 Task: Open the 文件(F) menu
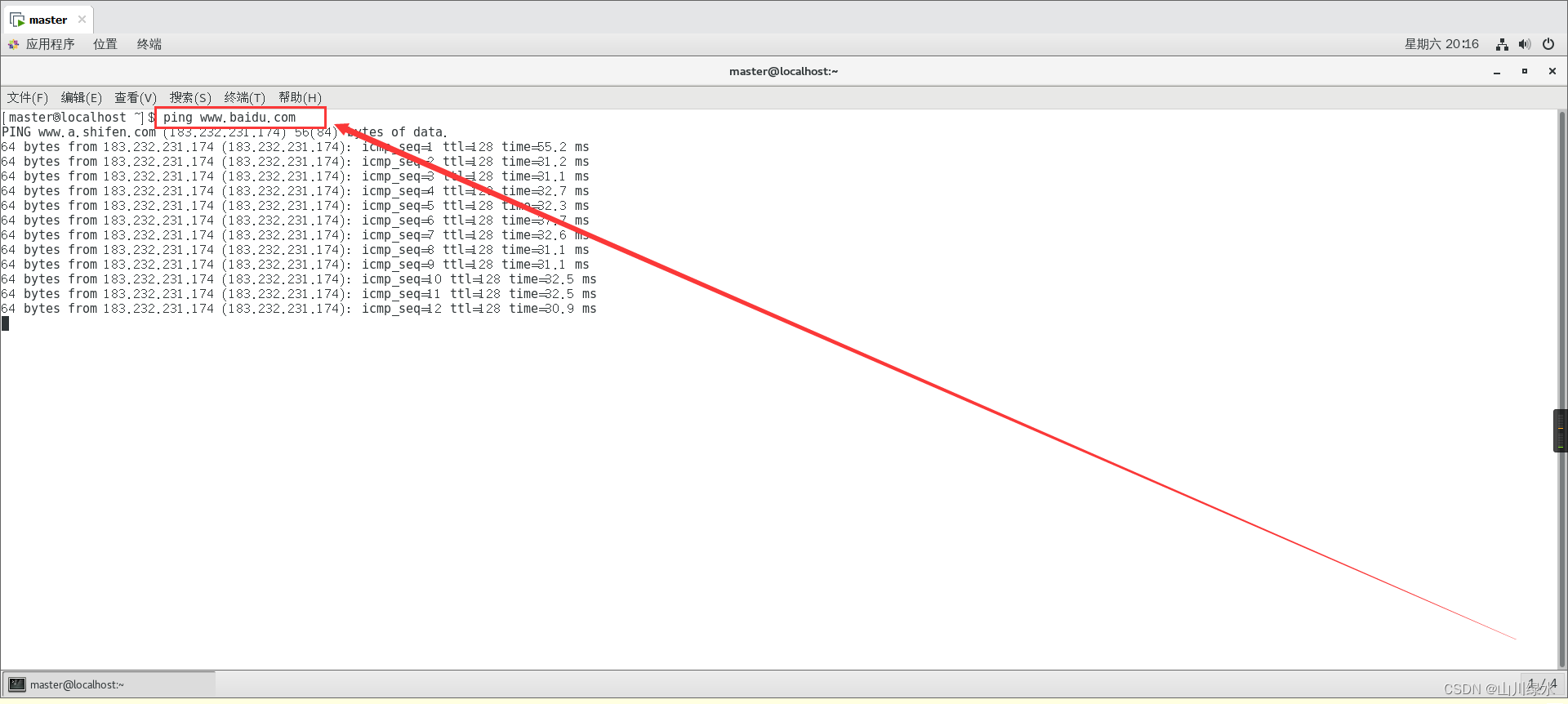point(28,98)
